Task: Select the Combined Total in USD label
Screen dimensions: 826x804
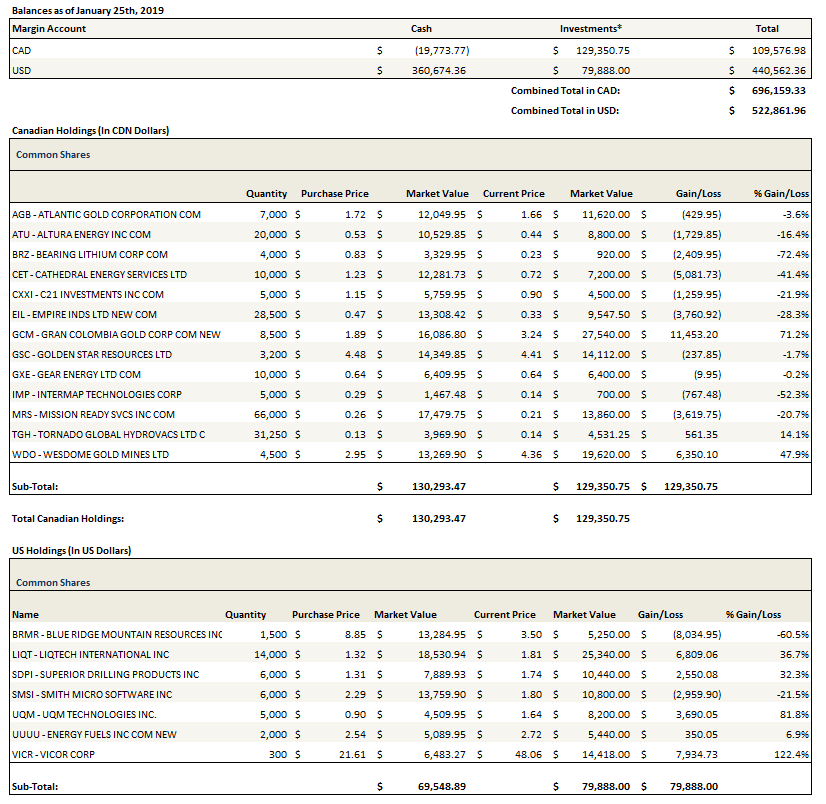Action: click(x=564, y=110)
